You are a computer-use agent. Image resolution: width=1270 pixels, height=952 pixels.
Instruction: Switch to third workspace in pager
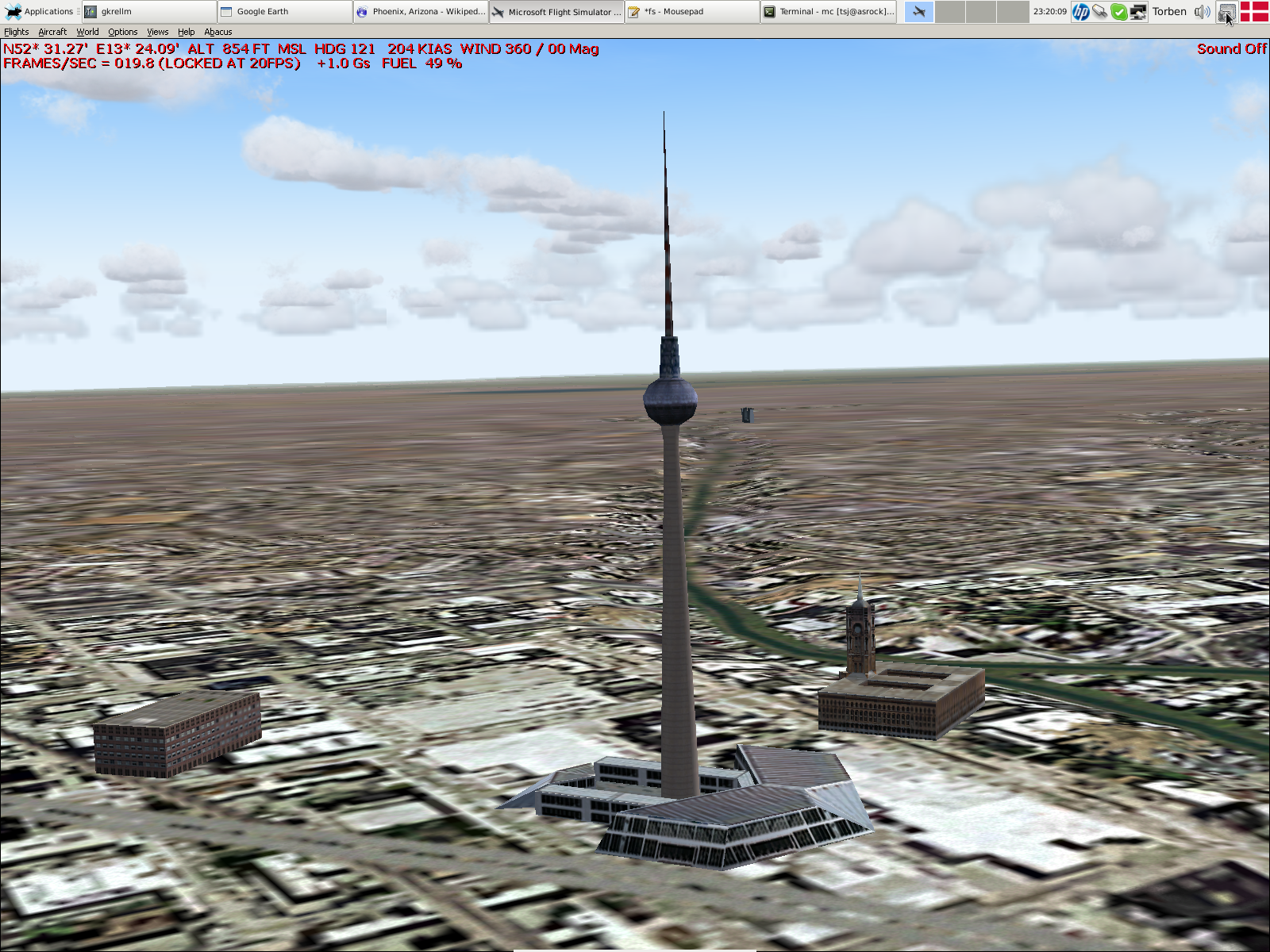pos(981,12)
